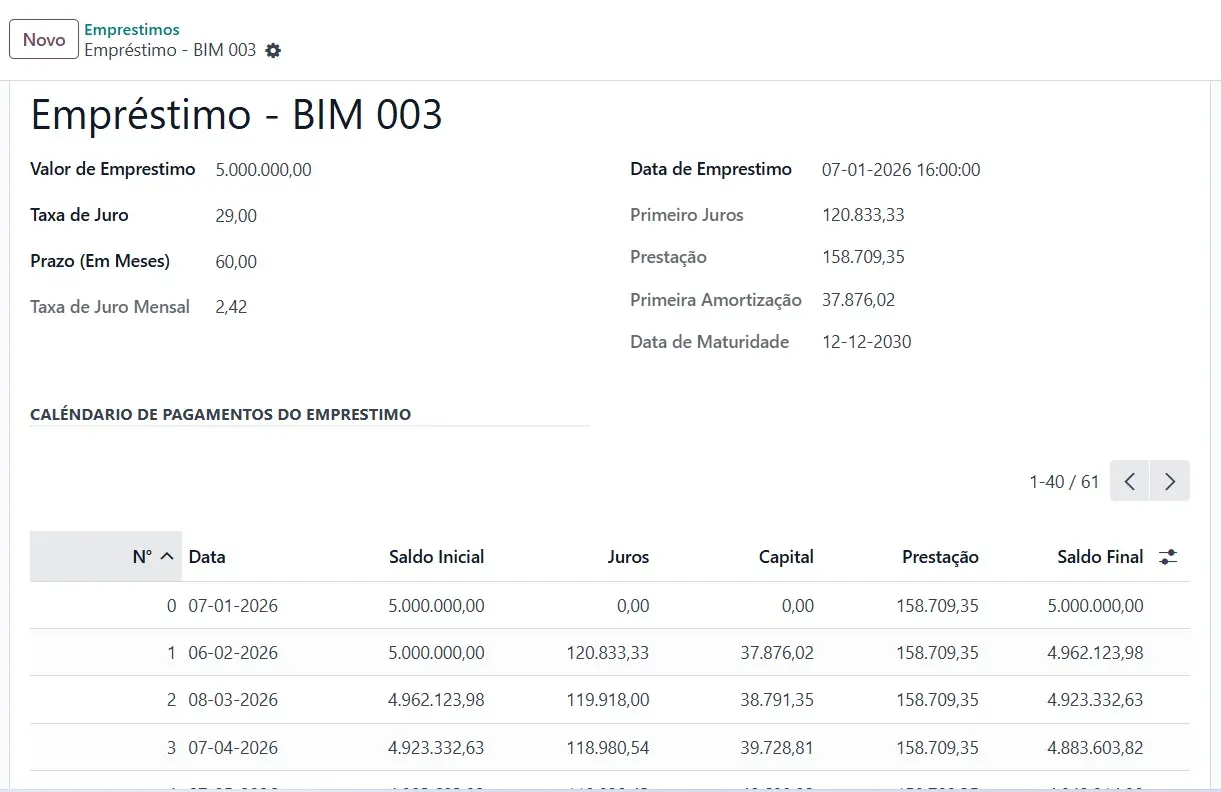Click the 1-40 / 61 pager counter

[x=1064, y=482]
